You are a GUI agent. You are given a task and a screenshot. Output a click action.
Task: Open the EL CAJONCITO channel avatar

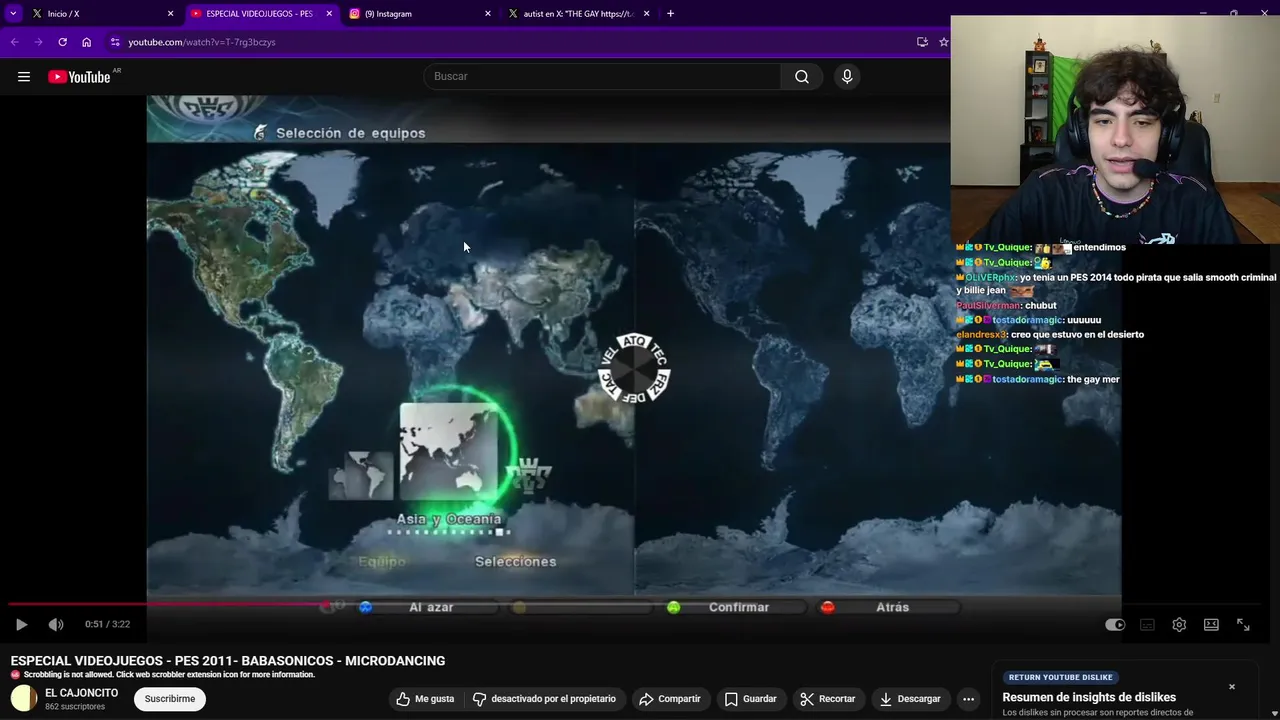[24, 699]
